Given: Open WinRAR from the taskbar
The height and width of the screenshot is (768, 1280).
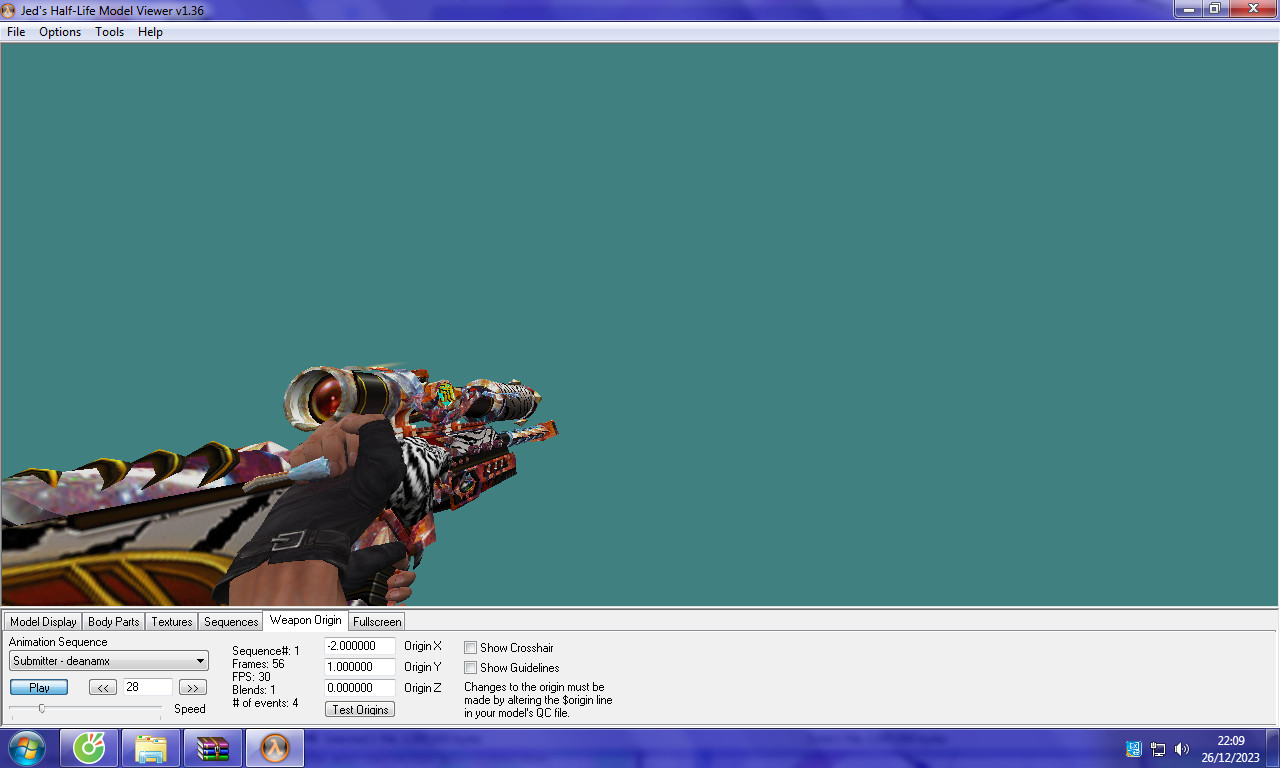Looking at the screenshot, I should coord(212,747).
